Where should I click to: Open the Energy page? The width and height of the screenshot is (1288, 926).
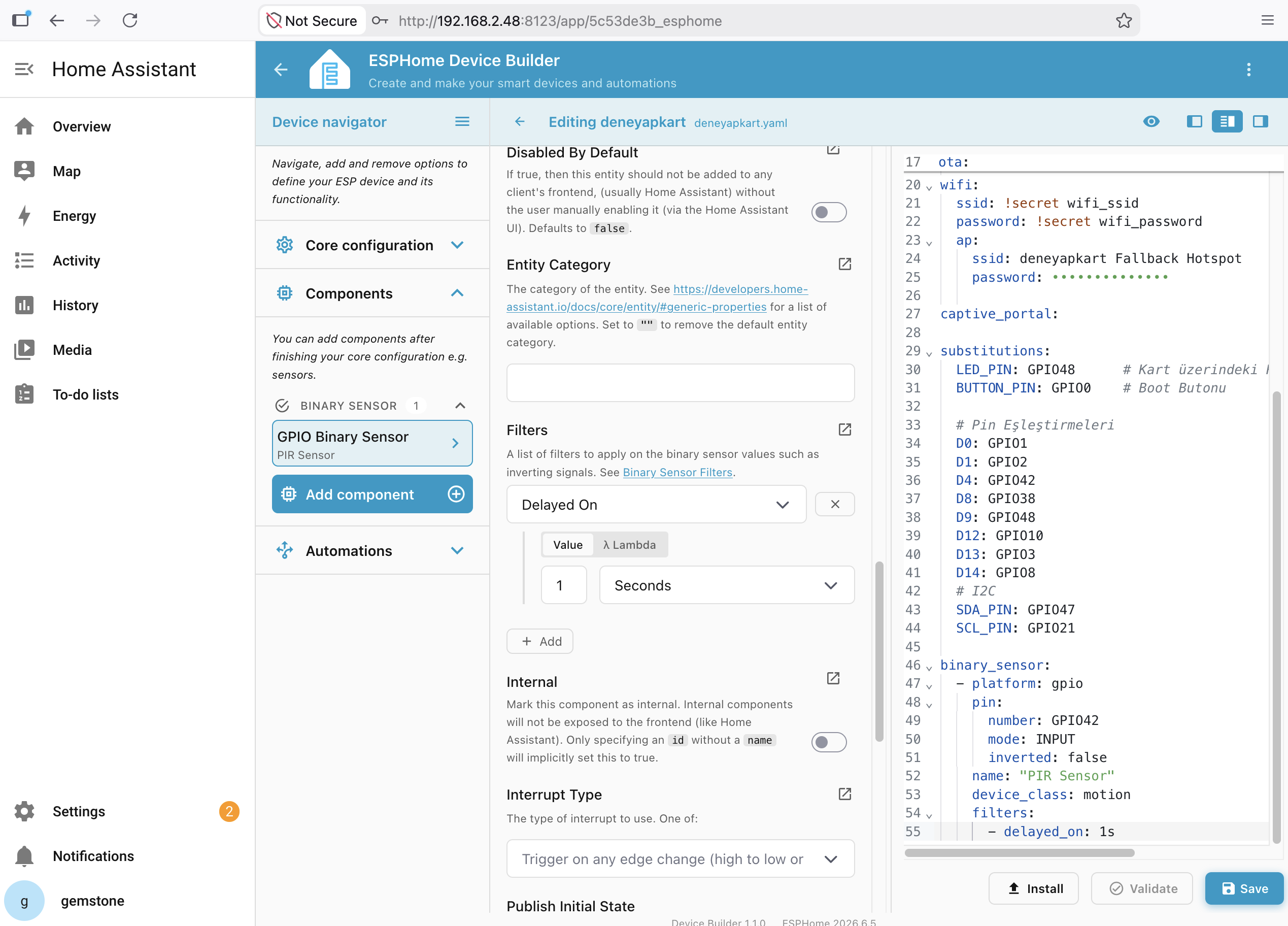[128, 216]
